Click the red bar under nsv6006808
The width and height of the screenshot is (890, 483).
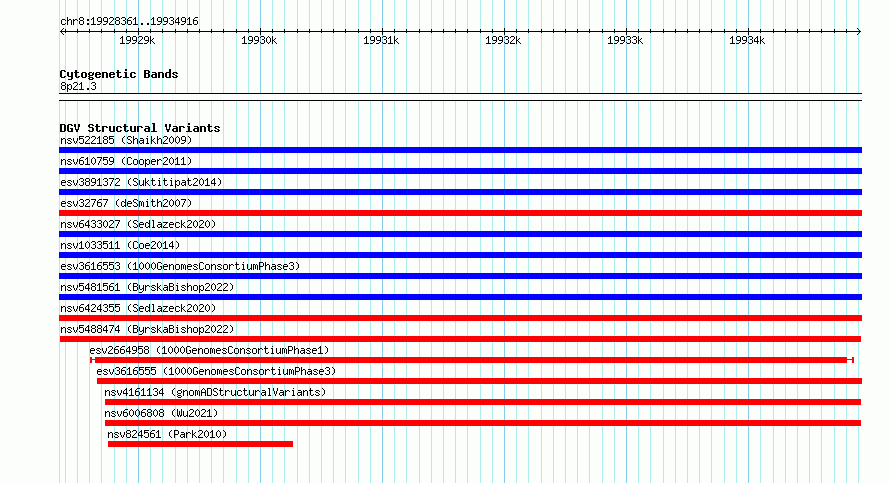point(483,423)
